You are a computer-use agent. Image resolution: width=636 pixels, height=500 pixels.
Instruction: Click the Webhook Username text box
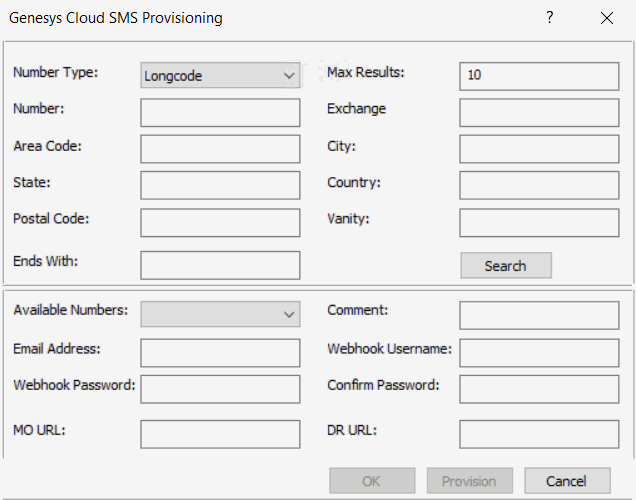point(539,352)
